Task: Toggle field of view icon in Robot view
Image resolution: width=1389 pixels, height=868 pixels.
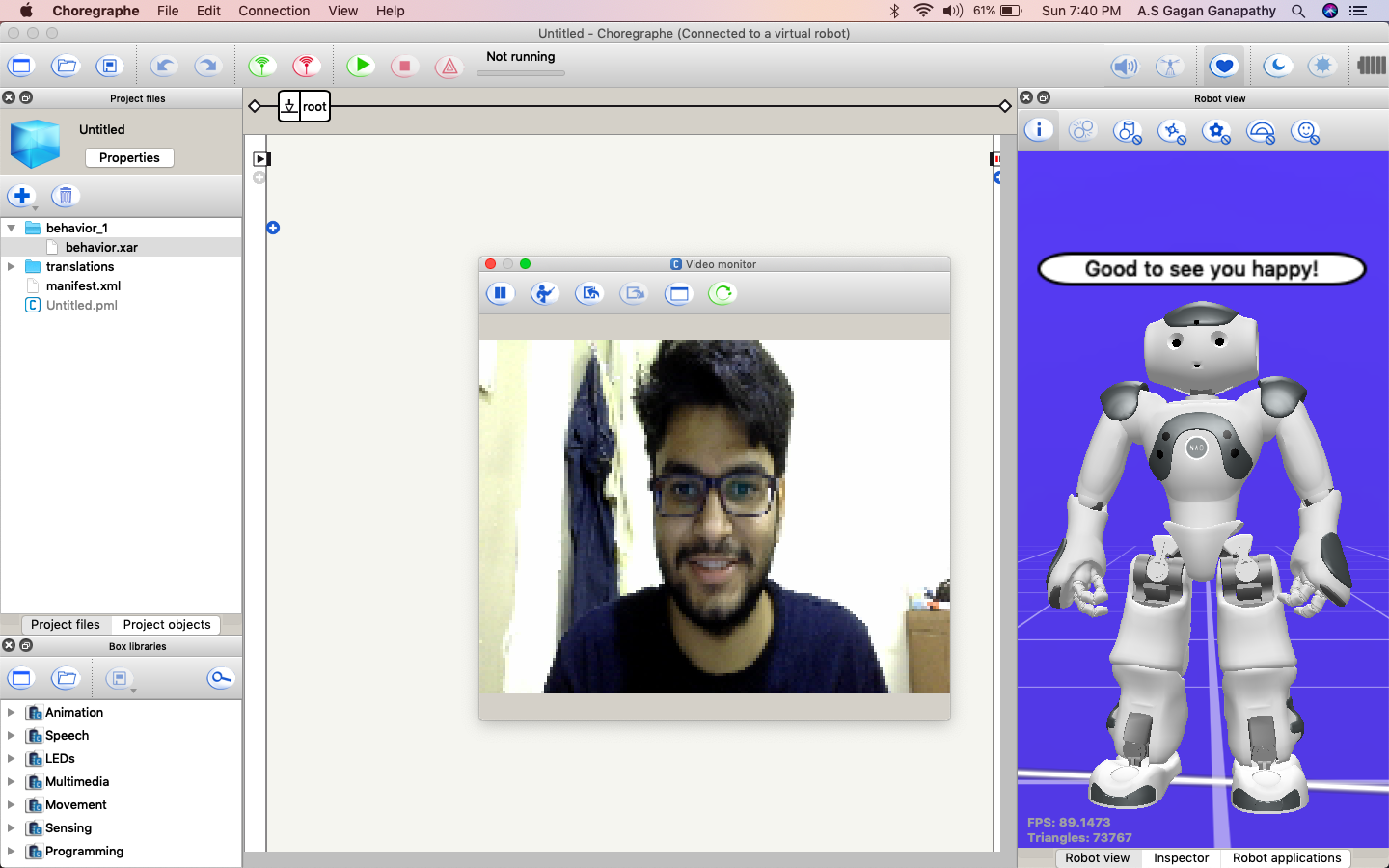Action: coord(1261,131)
